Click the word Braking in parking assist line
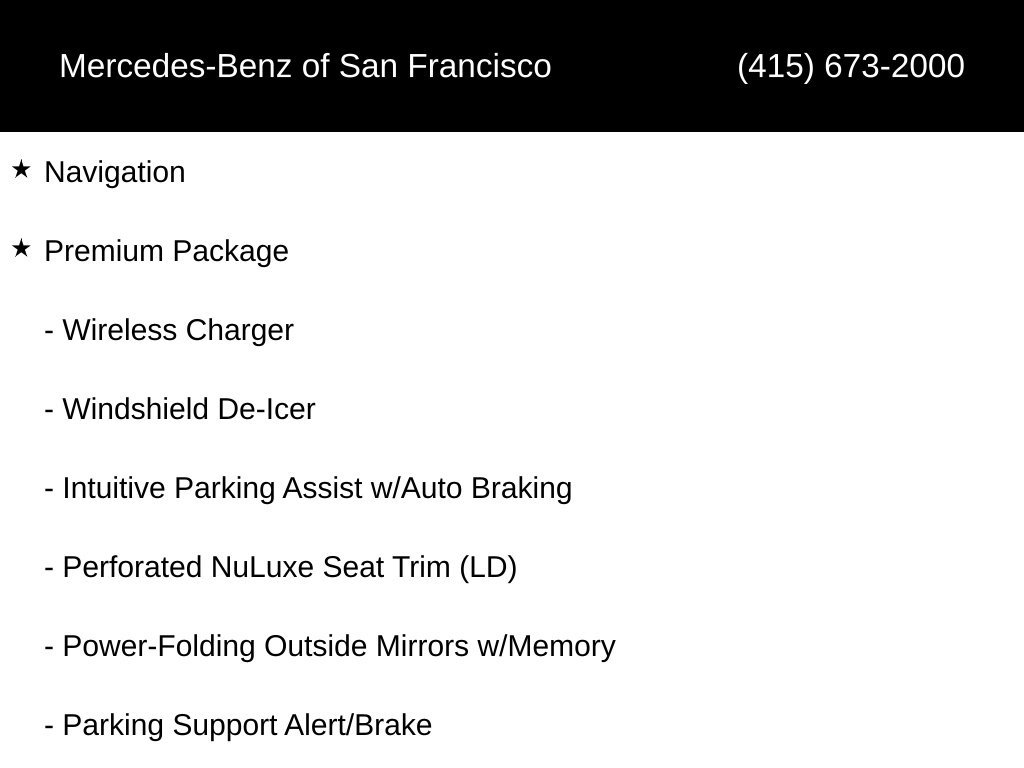 (x=521, y=488)
